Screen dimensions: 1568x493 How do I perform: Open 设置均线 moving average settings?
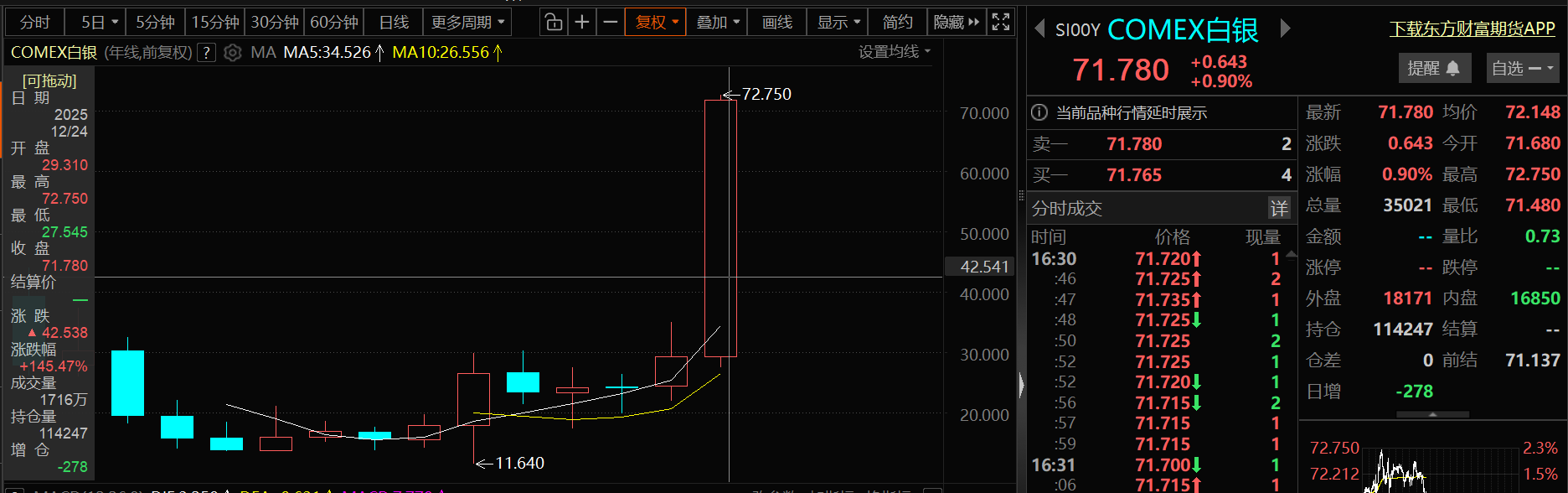(895, 52)
